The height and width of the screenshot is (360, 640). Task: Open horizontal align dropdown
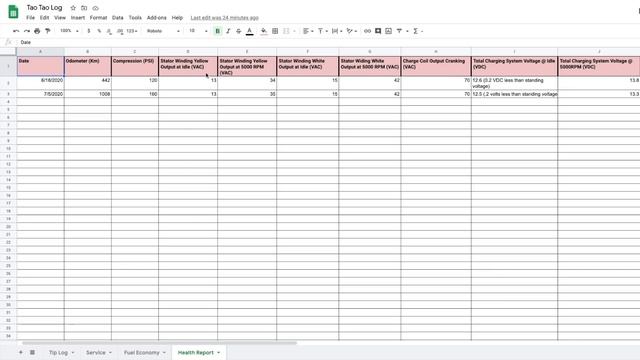[x=308, y=31]
